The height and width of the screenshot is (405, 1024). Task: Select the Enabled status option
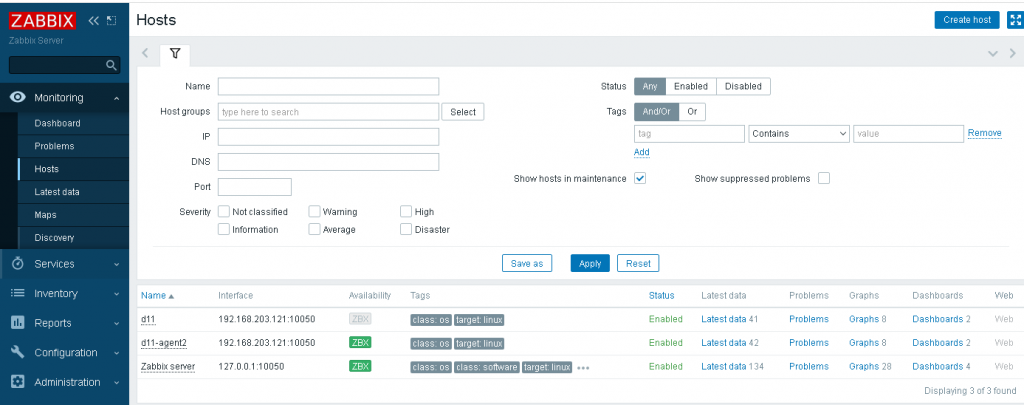691,86
